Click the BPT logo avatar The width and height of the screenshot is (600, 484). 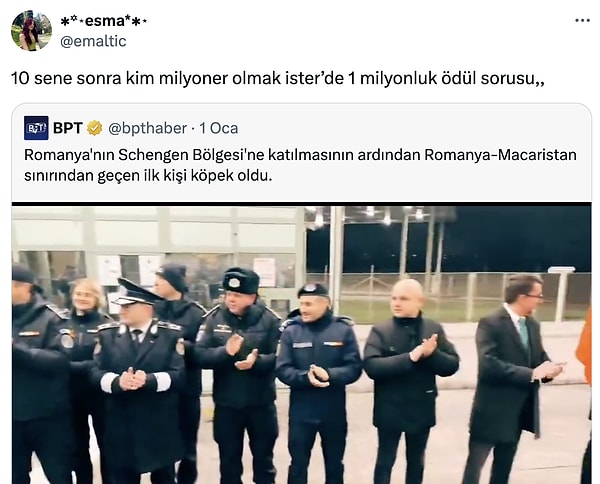pos(36,128)
